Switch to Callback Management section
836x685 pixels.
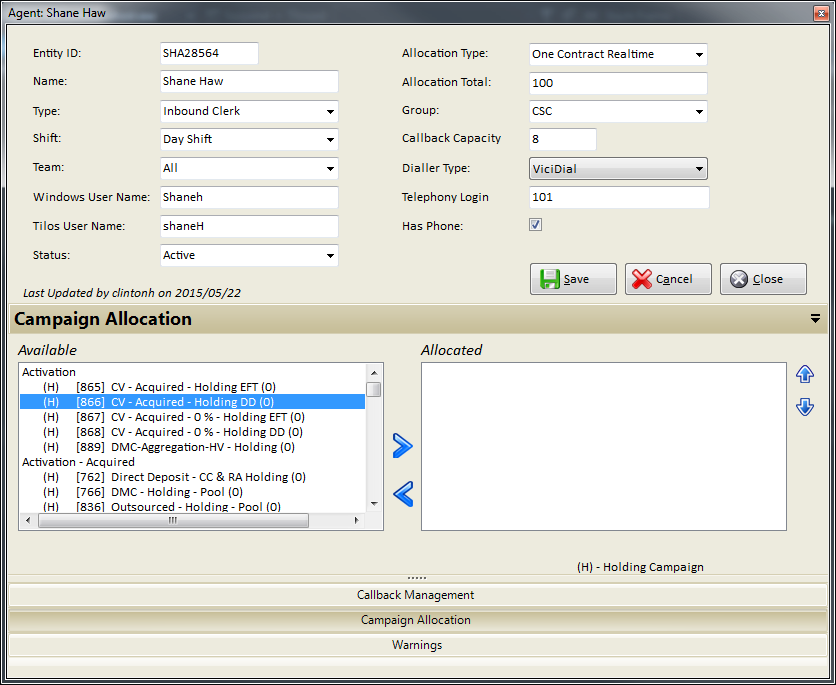[x=417, y=595]
